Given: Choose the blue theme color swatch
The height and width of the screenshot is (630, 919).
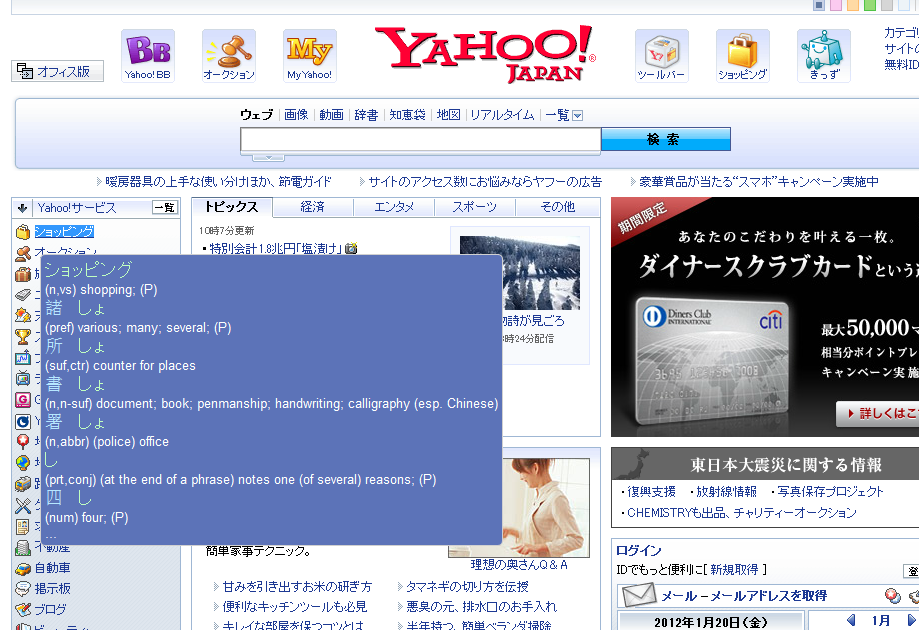Looking at the screenshot, I should (x=819, y=5).
